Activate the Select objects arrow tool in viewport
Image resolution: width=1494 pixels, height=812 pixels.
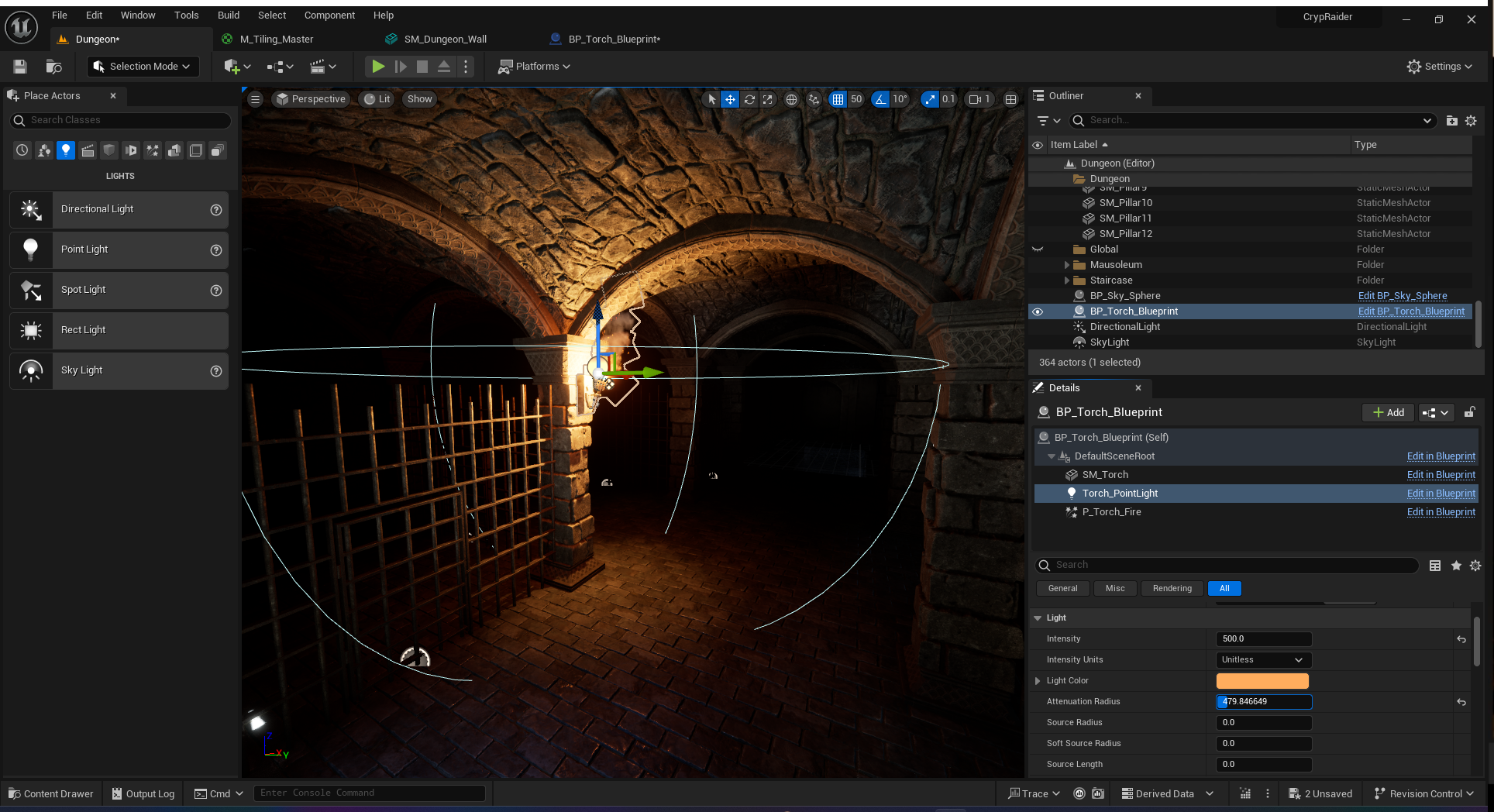[x=712, y=99]
